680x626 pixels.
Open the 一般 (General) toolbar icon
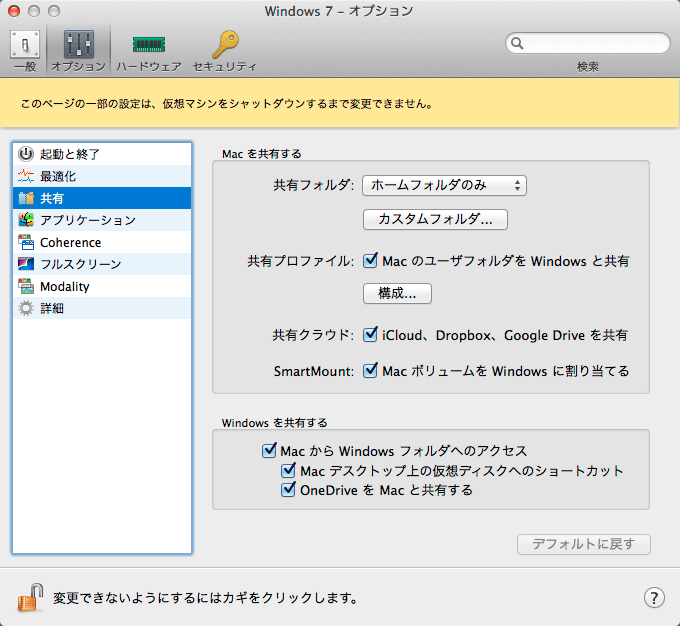pos(25,44)
